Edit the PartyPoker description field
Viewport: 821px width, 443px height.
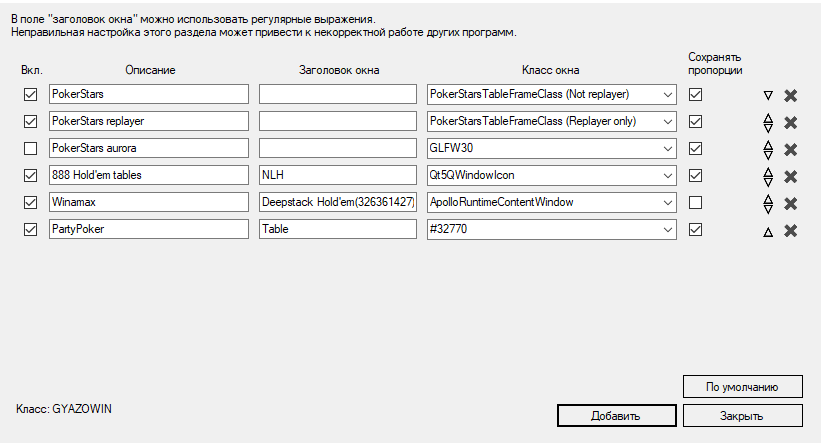pos(149,229)
